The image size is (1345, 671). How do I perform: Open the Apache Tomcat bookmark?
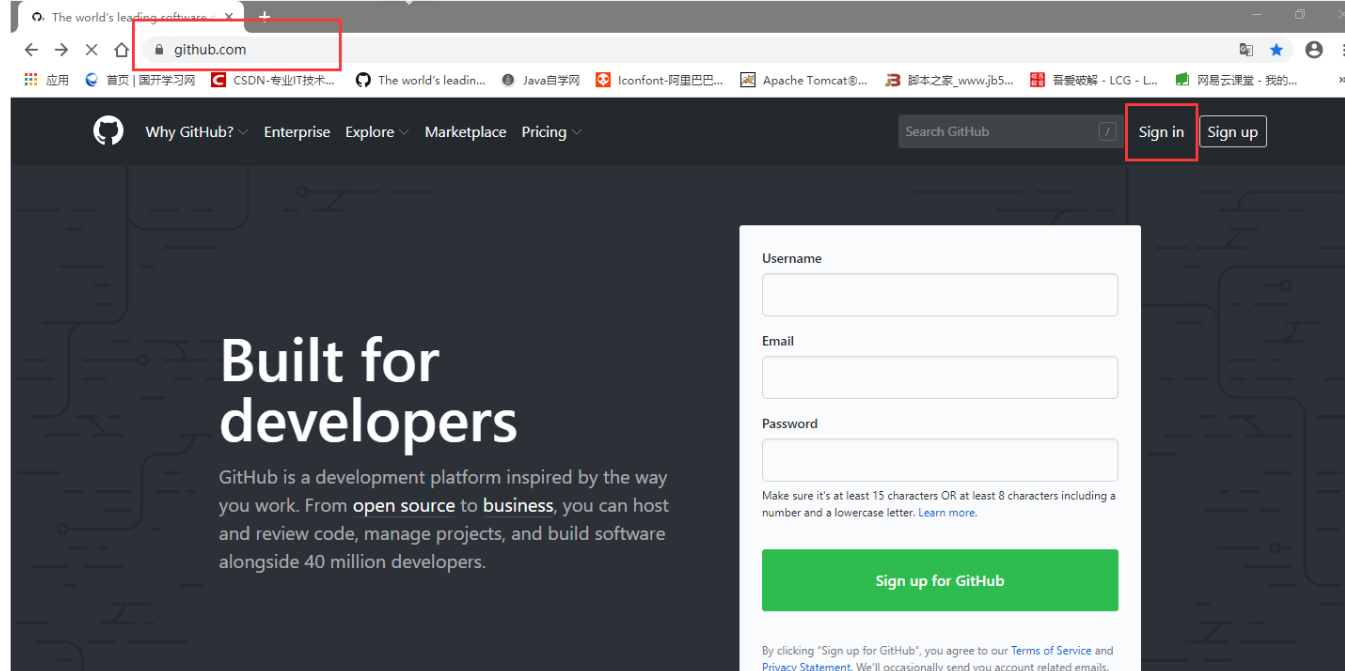click(x=804, y=80)
